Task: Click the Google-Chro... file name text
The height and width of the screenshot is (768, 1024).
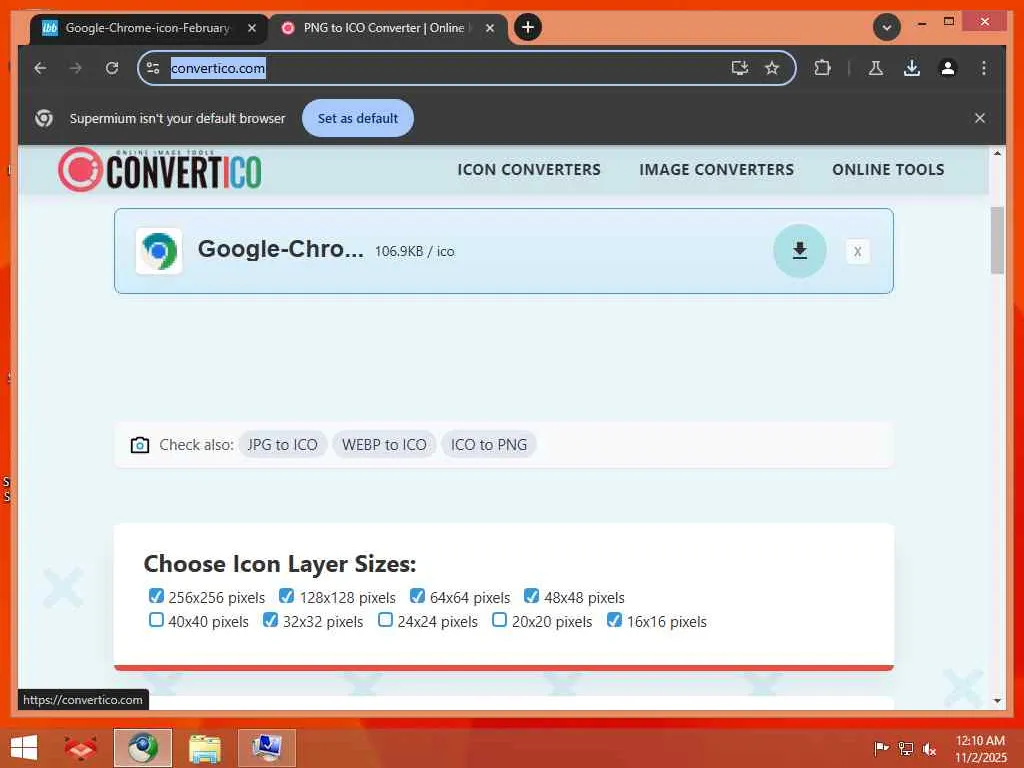Action: [281, 249]
